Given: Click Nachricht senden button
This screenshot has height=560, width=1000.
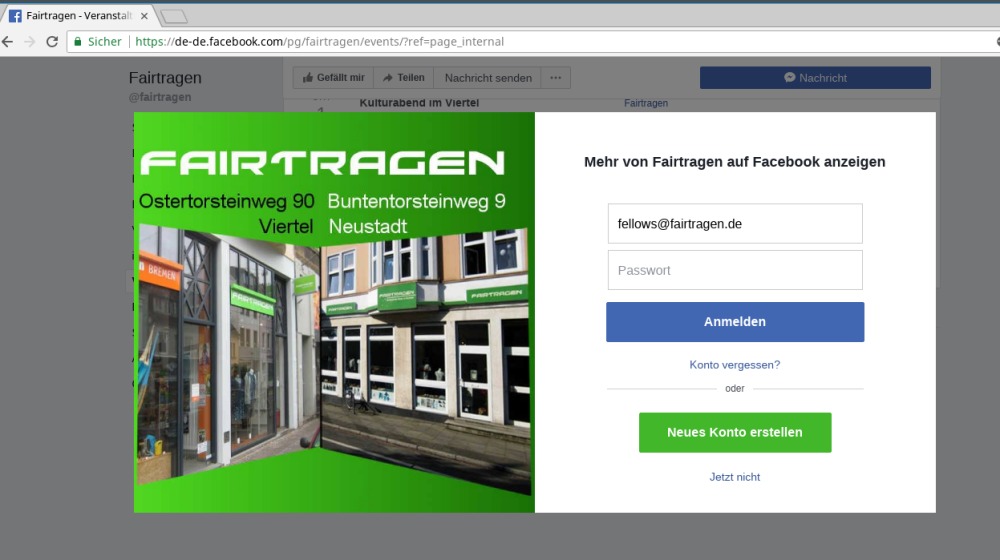Looking at the screenshot, I should coord(488,78).
